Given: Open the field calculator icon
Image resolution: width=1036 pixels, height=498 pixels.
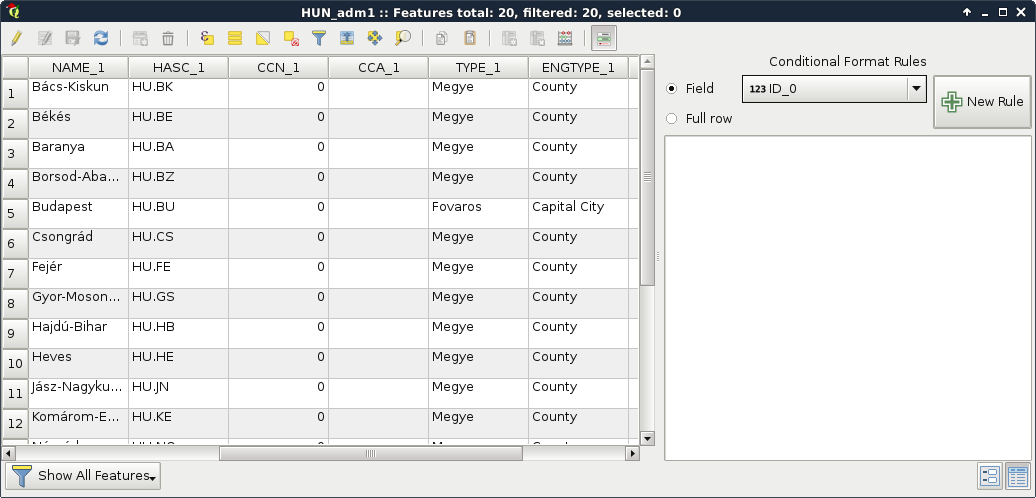Looking at the screenshot, I should [x=565, y=39].
